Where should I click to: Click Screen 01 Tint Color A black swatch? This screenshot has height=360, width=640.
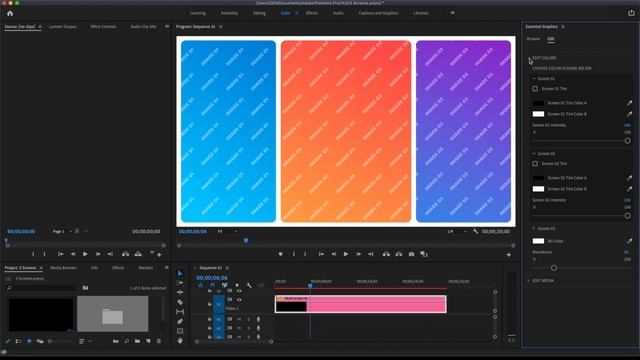538,103
